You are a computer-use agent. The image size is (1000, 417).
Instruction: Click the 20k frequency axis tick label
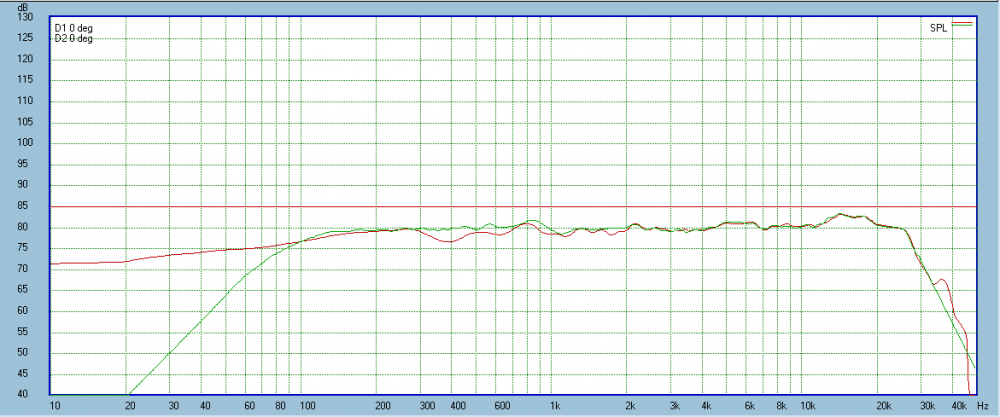[883, 407]
